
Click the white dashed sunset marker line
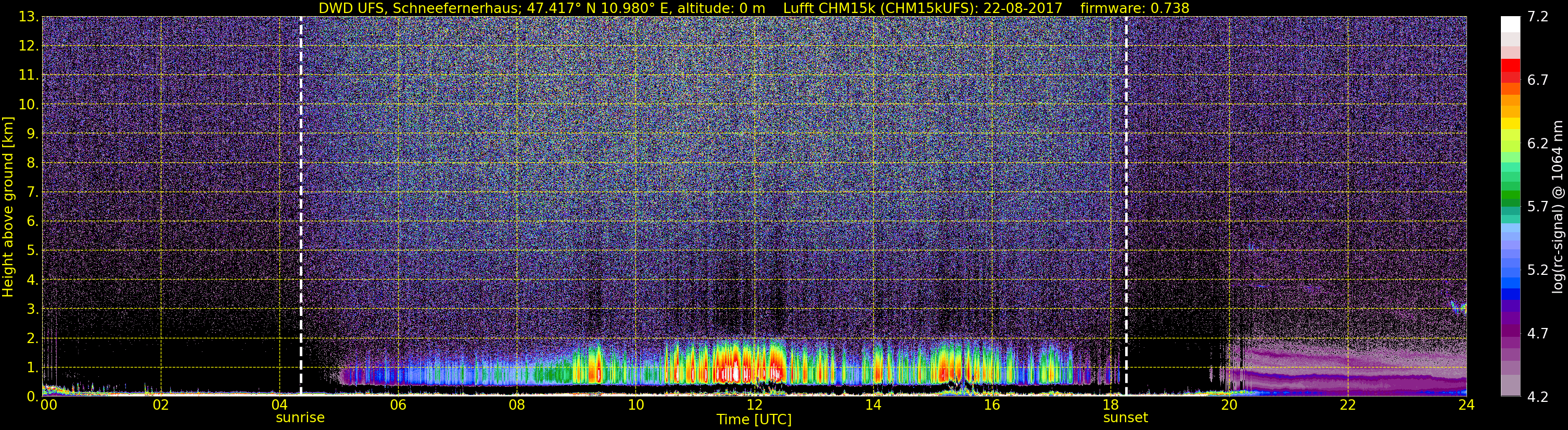coord(1126,206)
